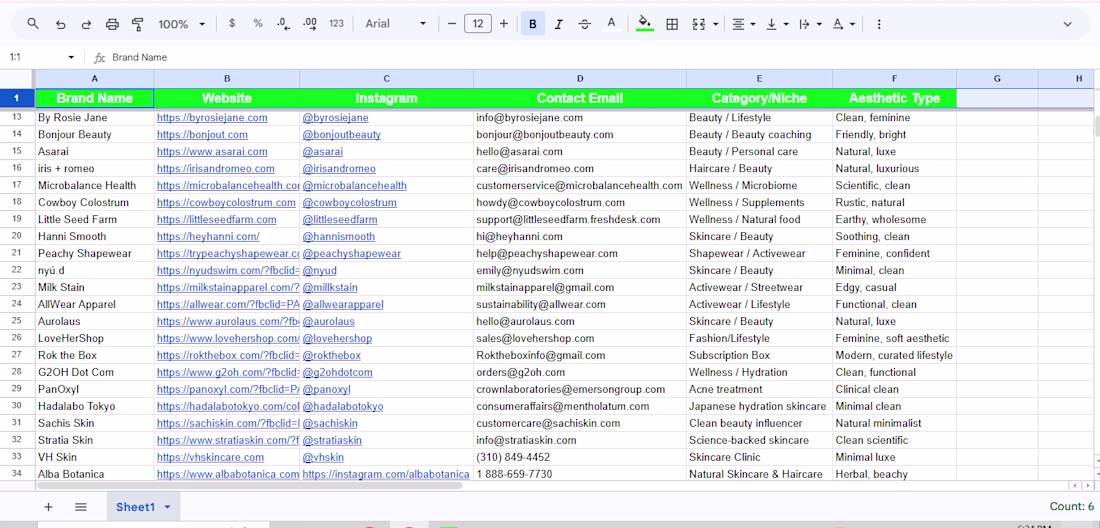Open the heyhanni.com website link
1100x528 pixels.
[208, 236]
